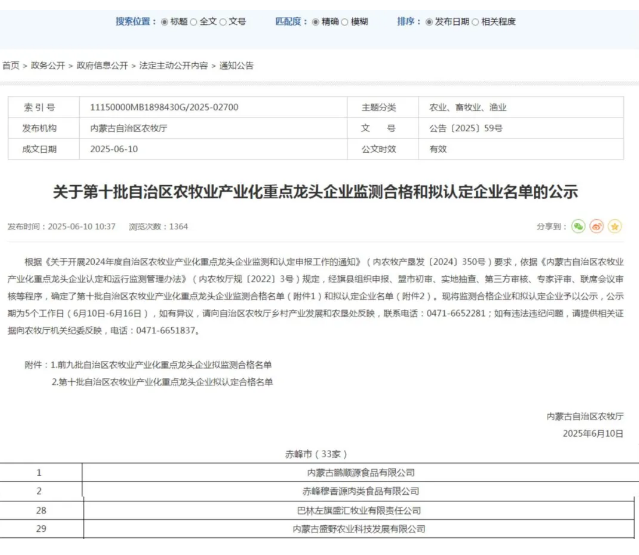Screen dimensions: 639x555
Task: Click publish time 2025-06-10 10:37
Action: tap(62, 227)
